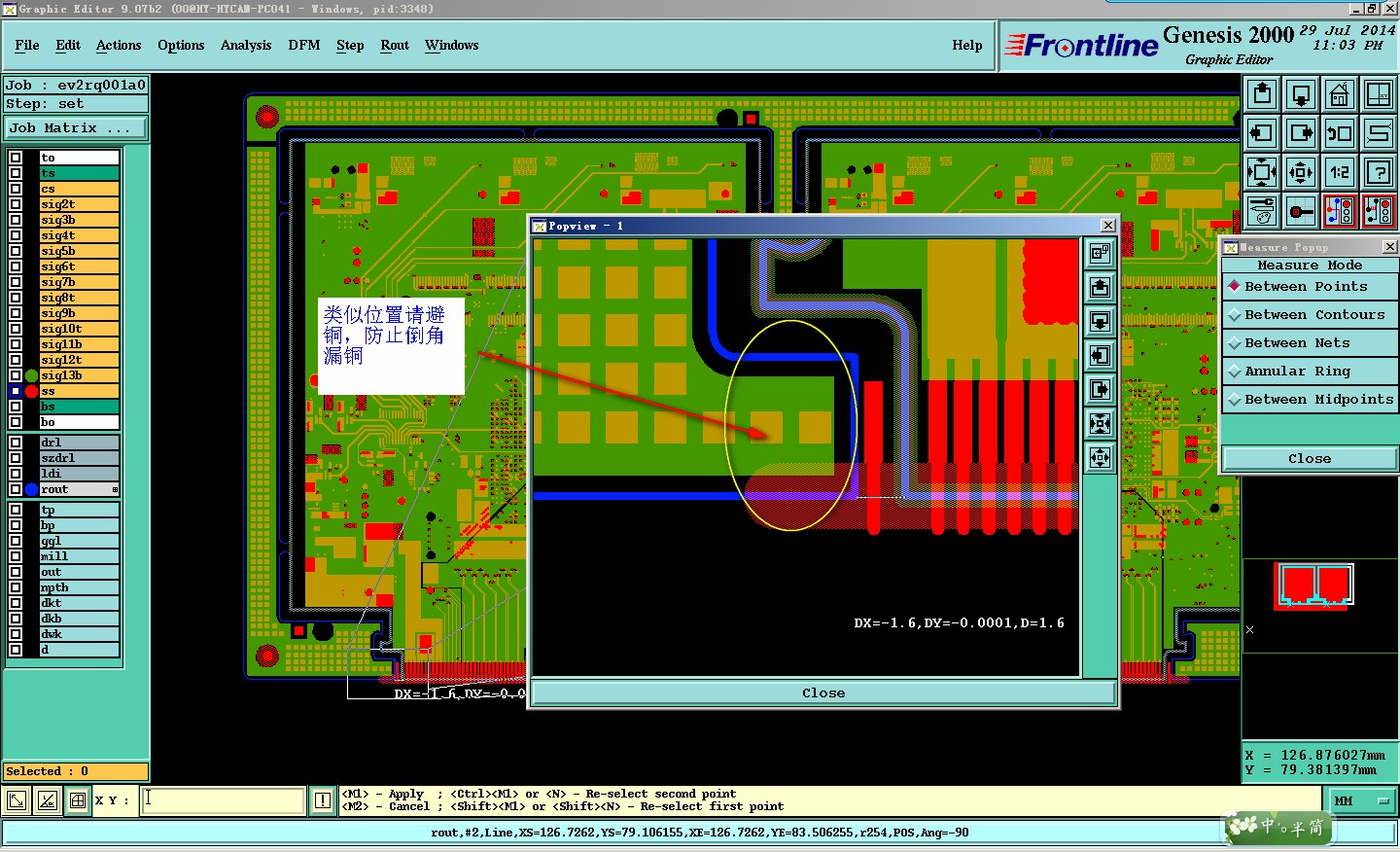
Task: Click the colored net display filter icon
Action: coord(1340,211)
